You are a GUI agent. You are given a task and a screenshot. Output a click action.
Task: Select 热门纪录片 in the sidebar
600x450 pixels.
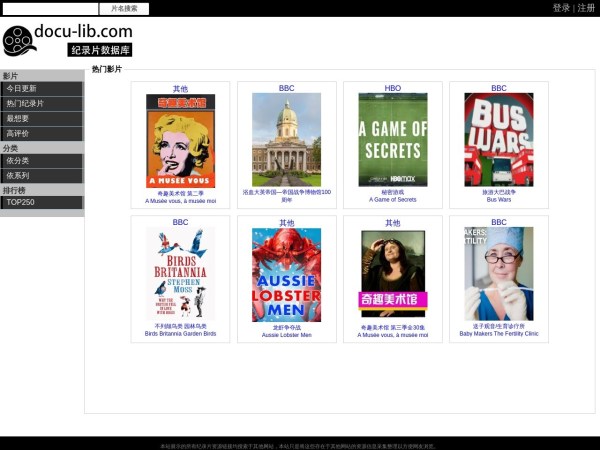[42, 103]
